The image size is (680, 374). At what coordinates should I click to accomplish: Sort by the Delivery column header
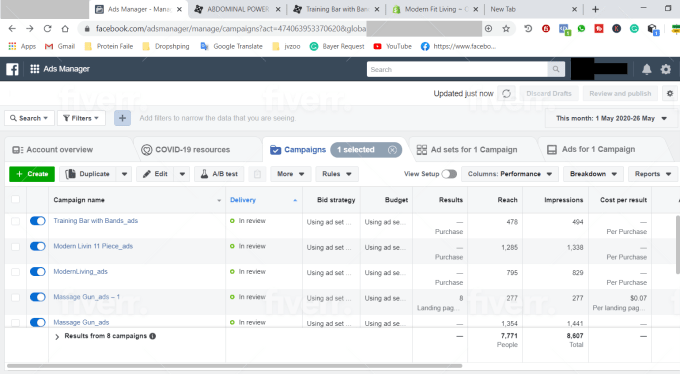243,200
